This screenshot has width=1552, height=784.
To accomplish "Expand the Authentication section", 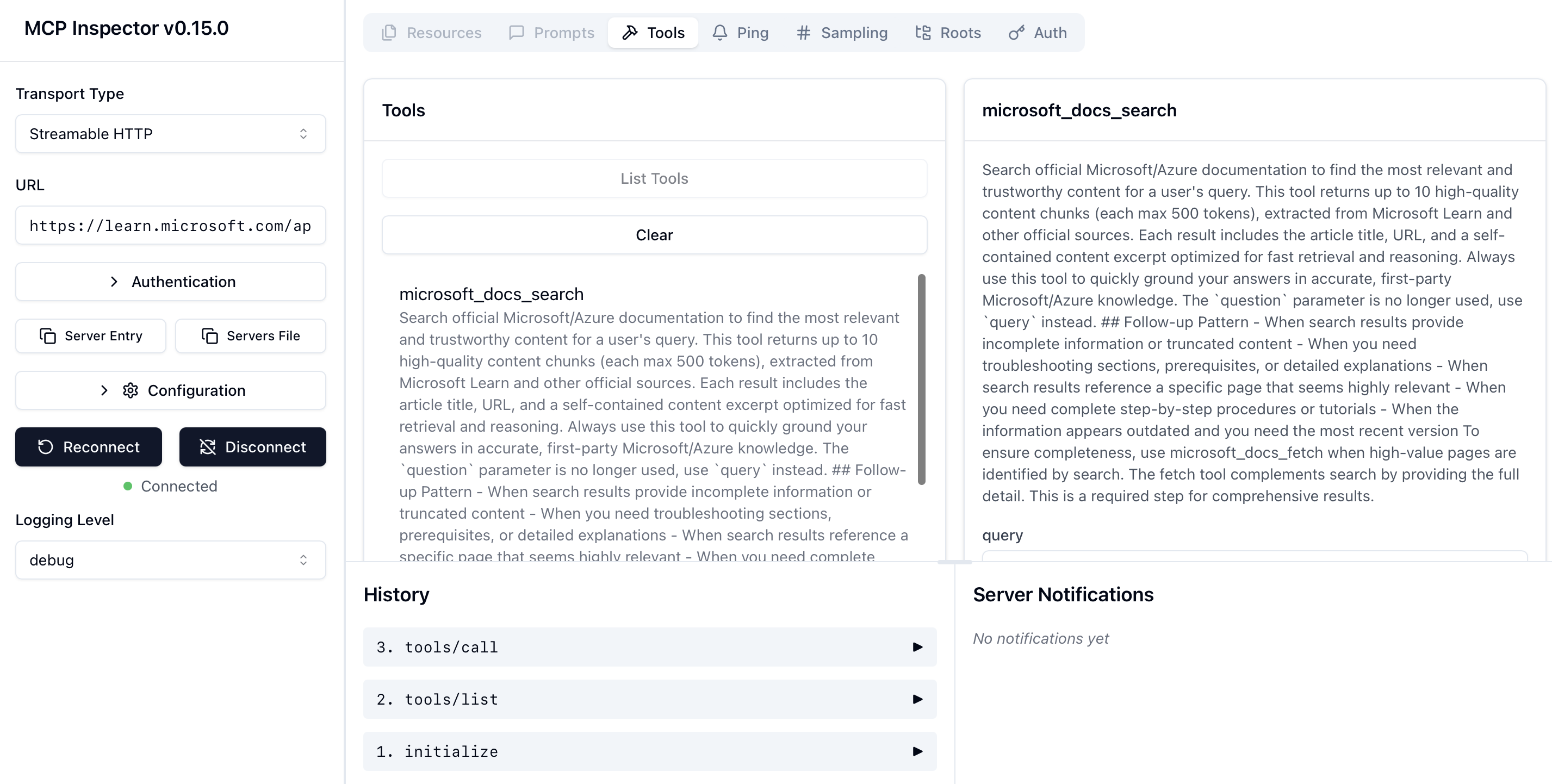I will pyautogui.click(x=171, y=281).
